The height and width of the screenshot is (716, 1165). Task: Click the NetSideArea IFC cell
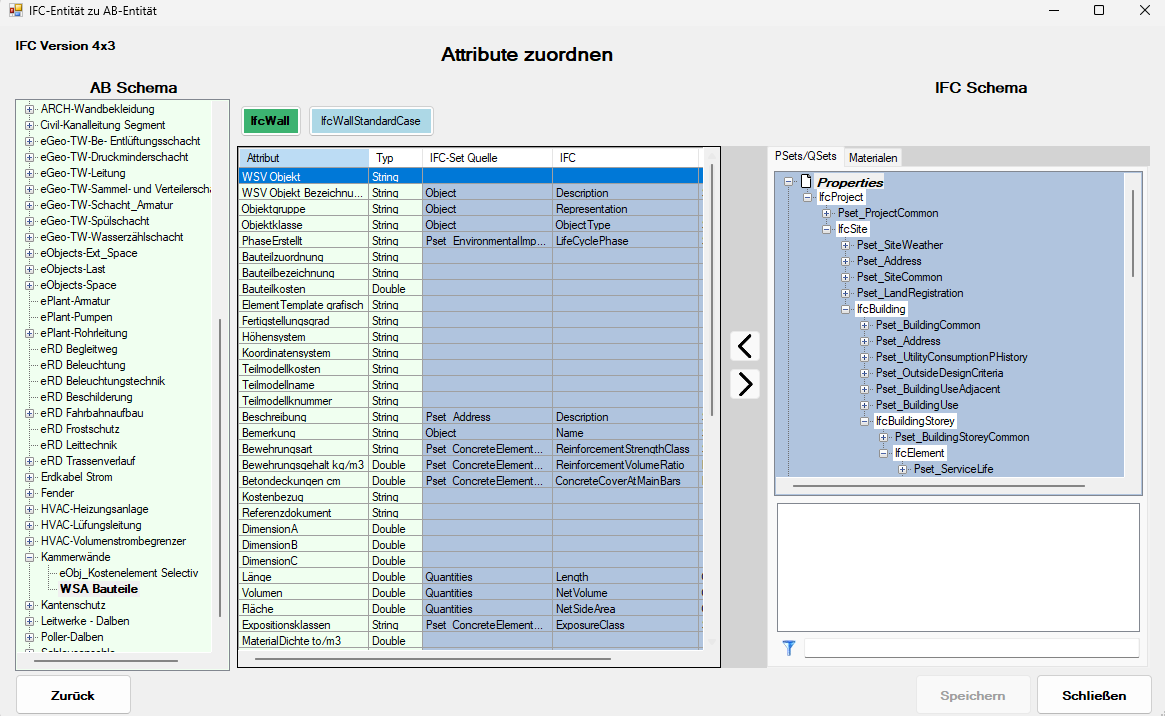[x=626, y=609]
